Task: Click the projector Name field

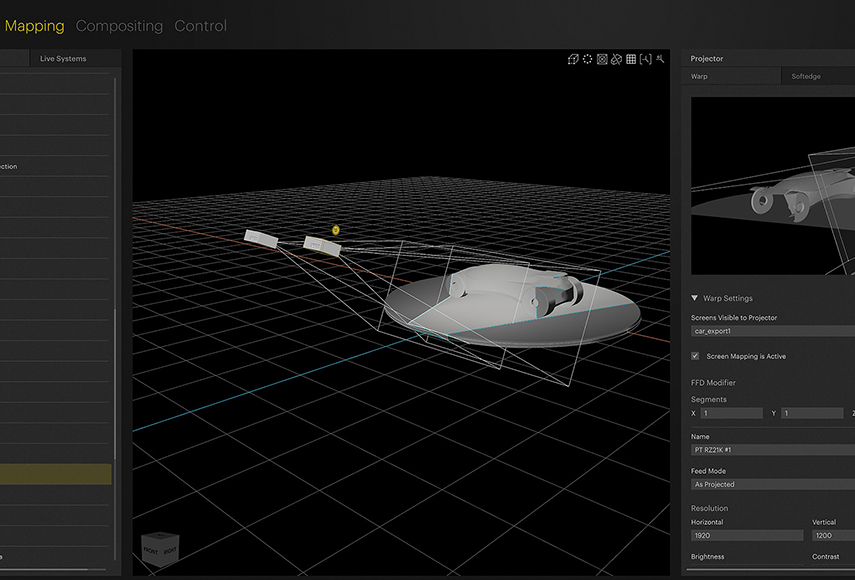Action: 773,450
